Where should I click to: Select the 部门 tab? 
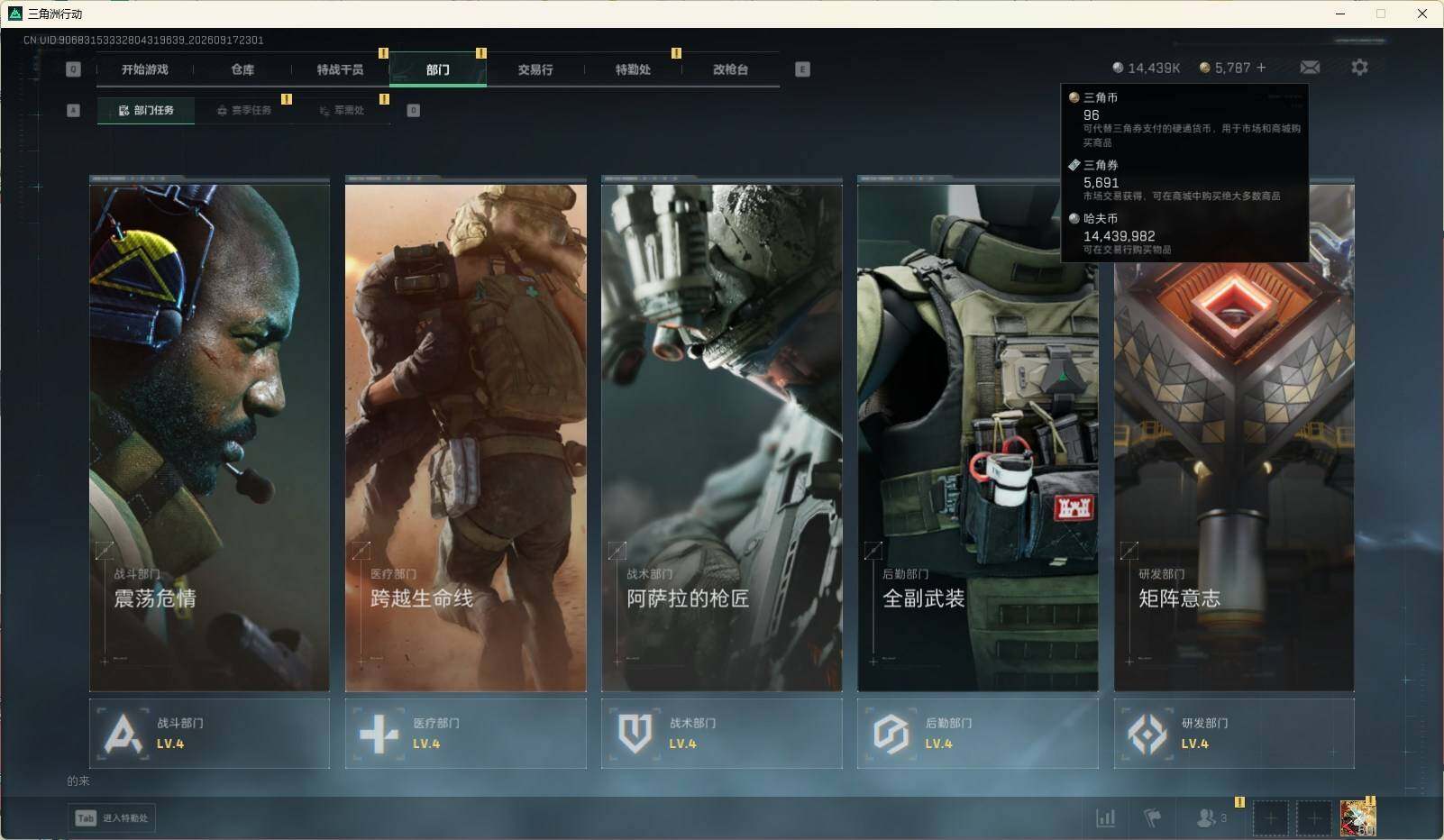coord(438,69)
